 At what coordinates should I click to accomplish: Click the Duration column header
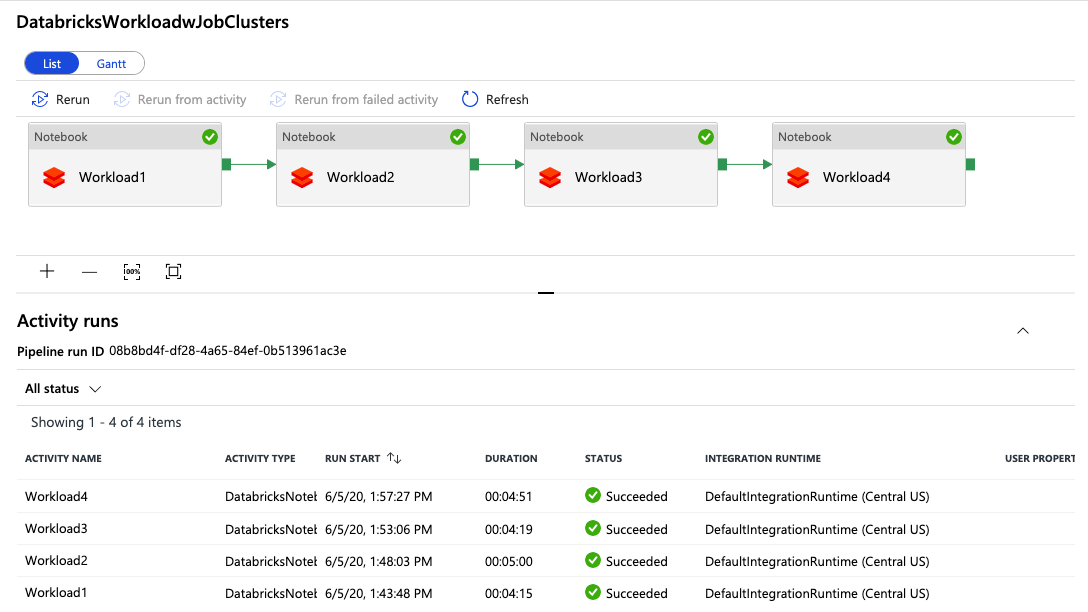click(511, 458)
